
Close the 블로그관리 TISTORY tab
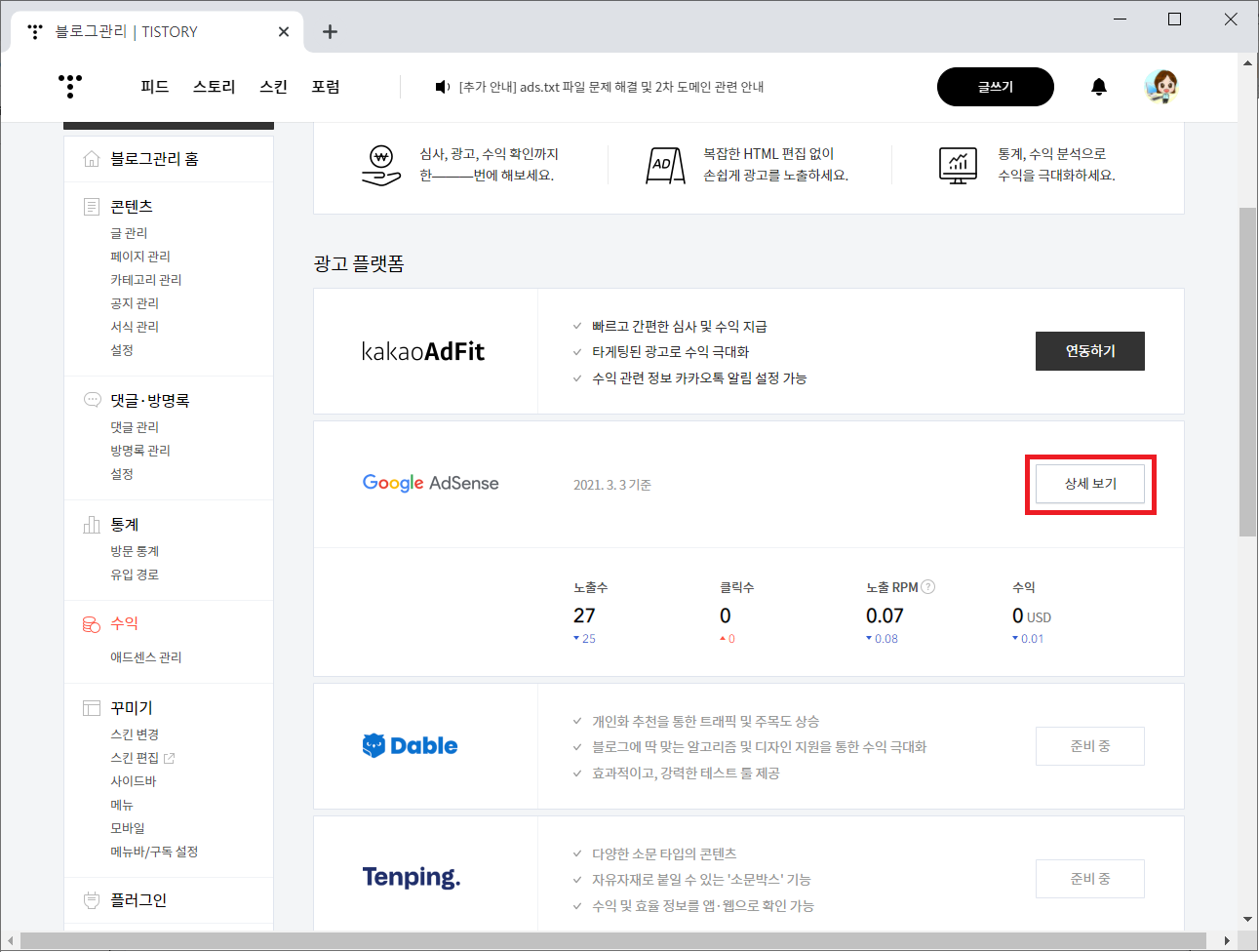(x=284, y=32)
